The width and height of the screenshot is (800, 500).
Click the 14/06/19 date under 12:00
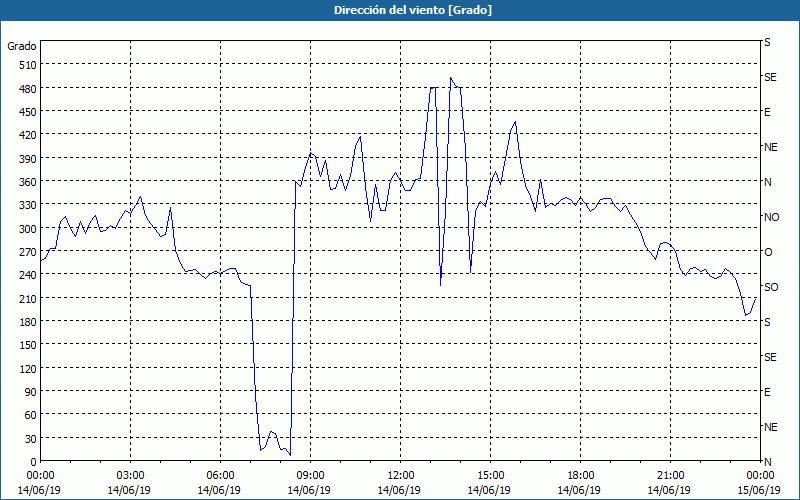pyautogui.click(x=399, y=490)
